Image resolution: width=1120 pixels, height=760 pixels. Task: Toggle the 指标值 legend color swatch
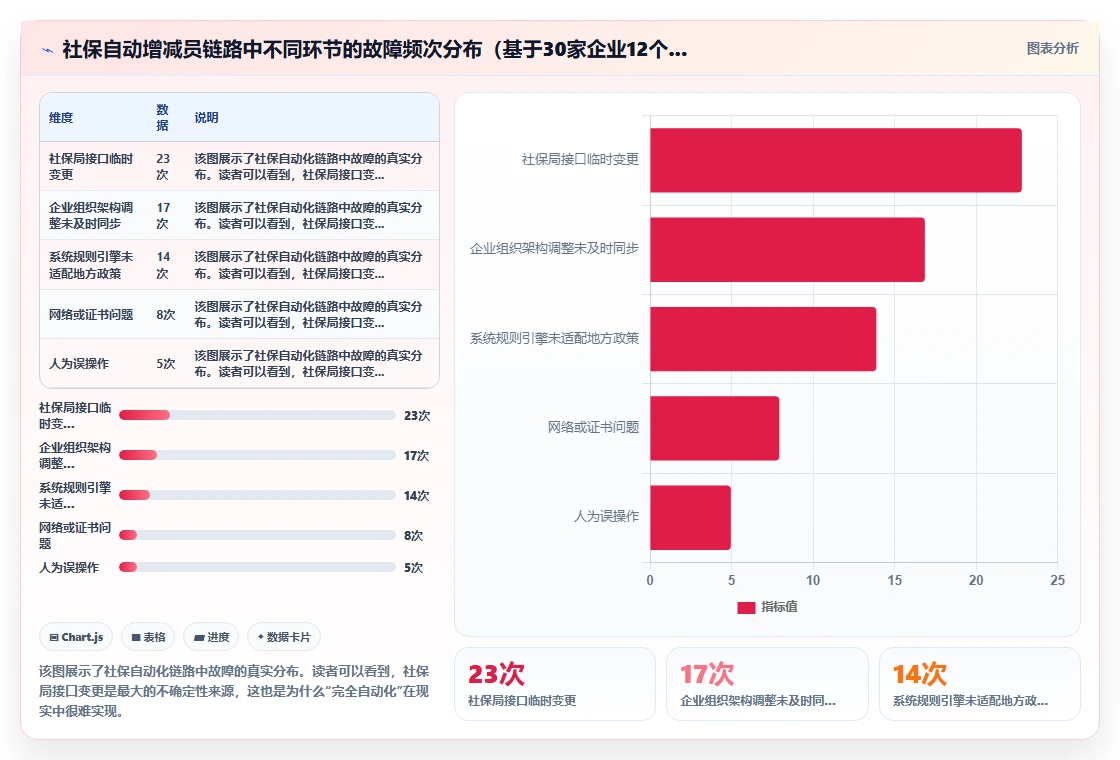point(746,607)
